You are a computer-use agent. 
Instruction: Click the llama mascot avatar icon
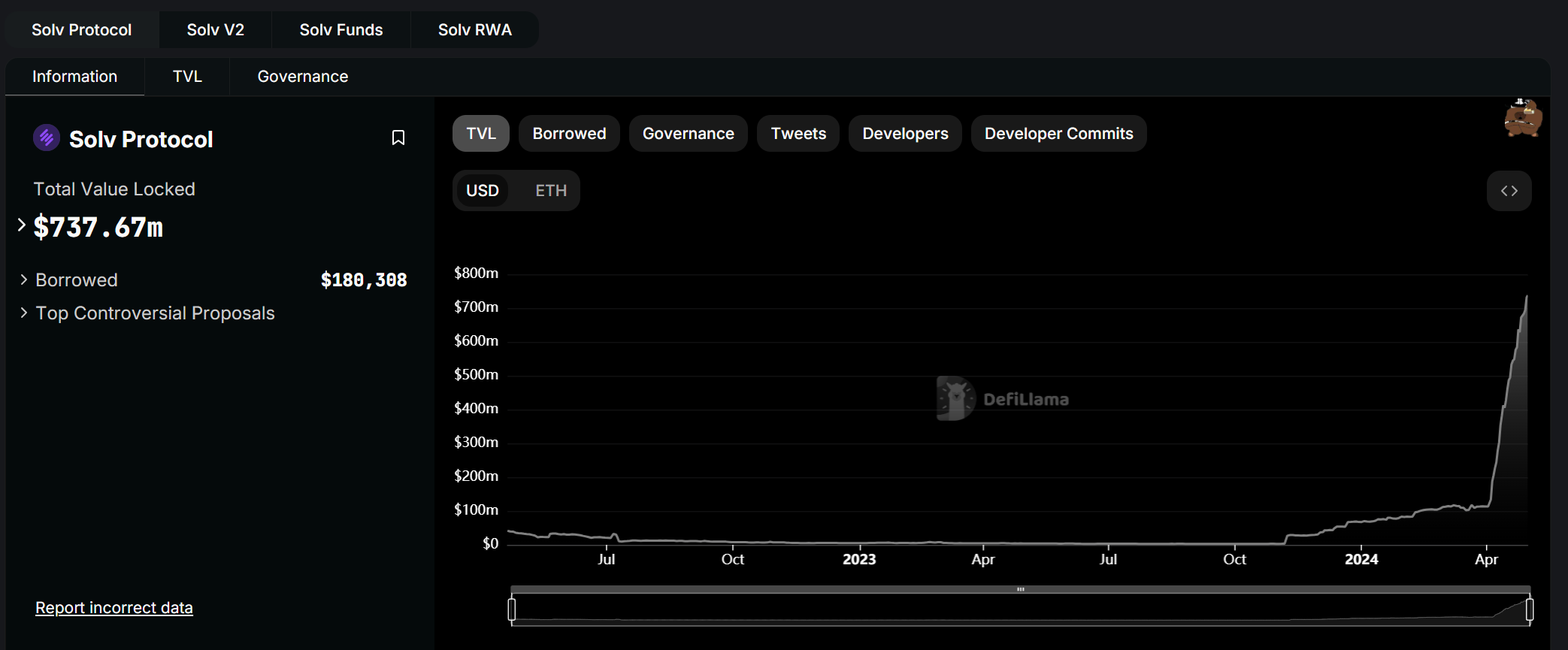pos(1522,119)
